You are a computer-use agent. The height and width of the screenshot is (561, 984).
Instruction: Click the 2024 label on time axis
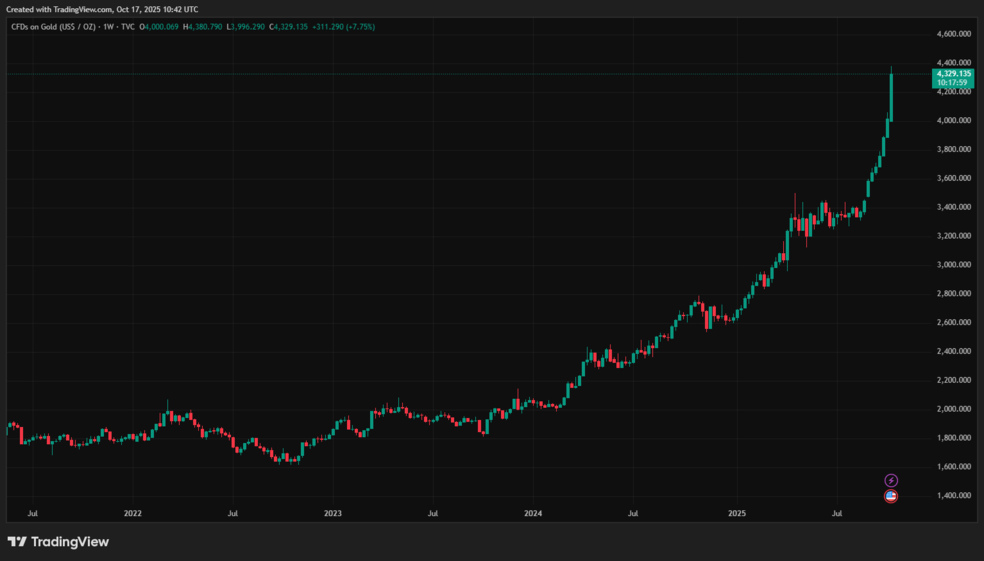click(533, 514)
